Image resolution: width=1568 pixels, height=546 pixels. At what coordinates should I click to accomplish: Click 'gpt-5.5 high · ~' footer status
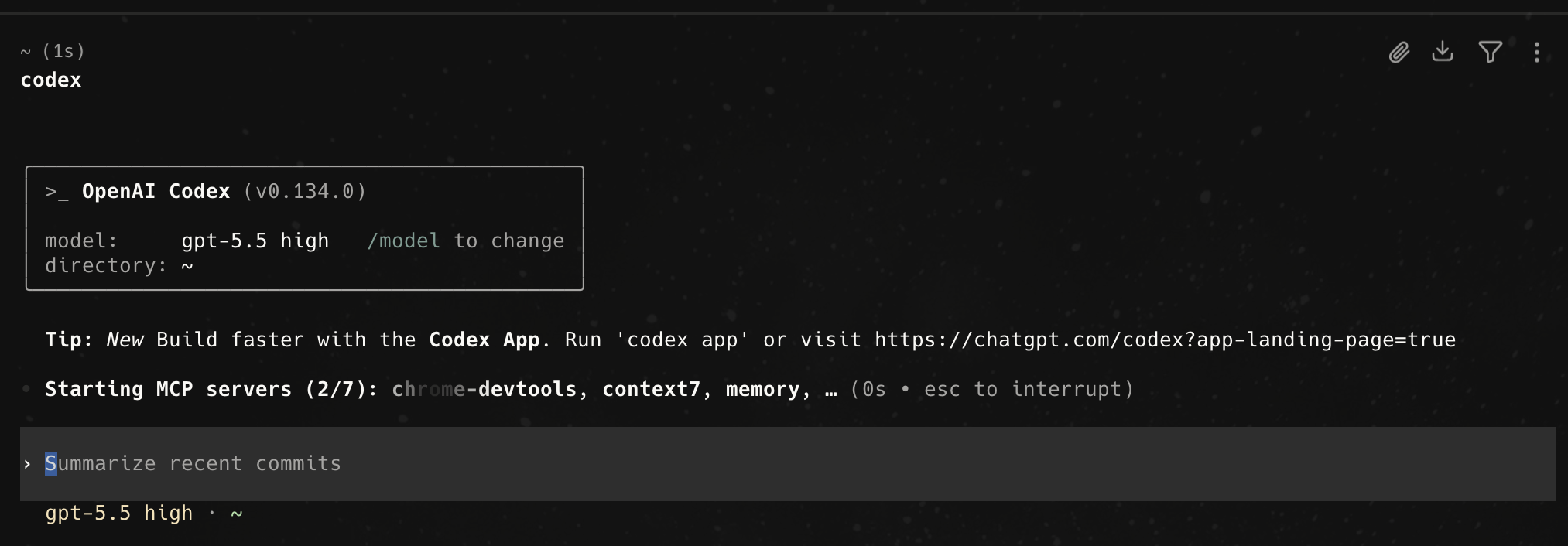(x=144, y=513)
